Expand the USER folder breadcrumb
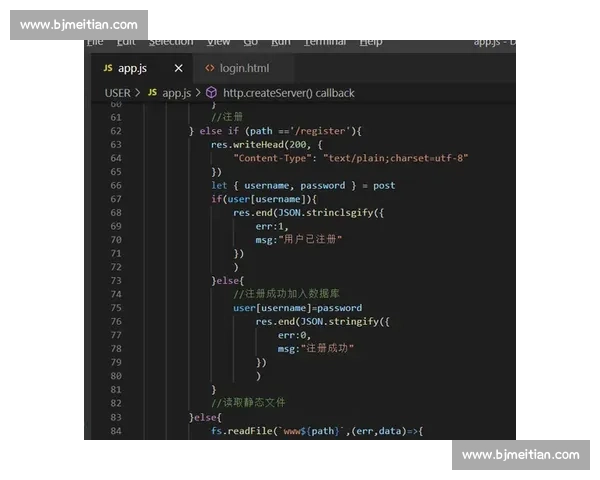 tap(117, 93)
